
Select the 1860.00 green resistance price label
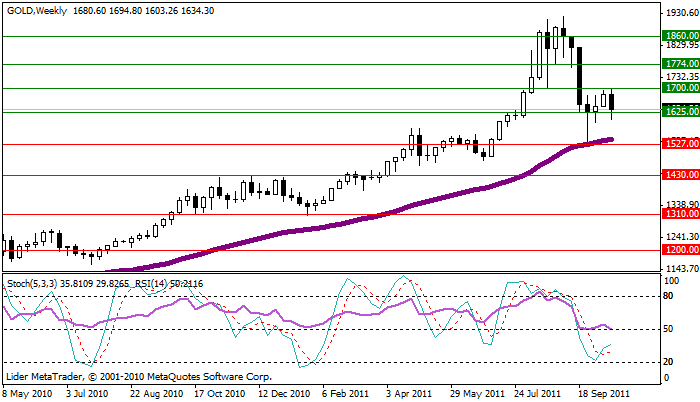pyautogui.click(x=680, y=35)
